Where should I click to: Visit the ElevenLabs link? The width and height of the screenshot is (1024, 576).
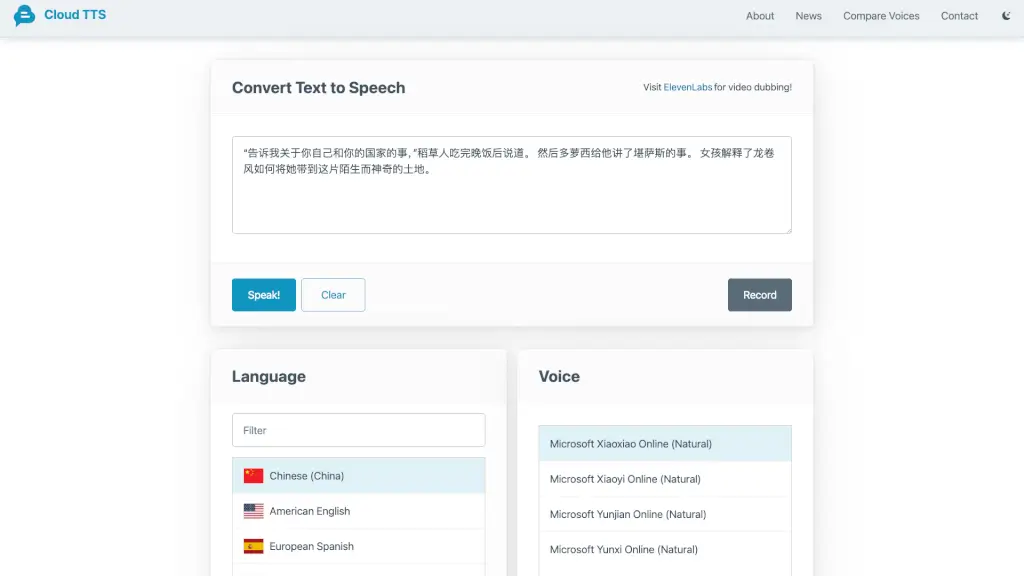[688, 88]
